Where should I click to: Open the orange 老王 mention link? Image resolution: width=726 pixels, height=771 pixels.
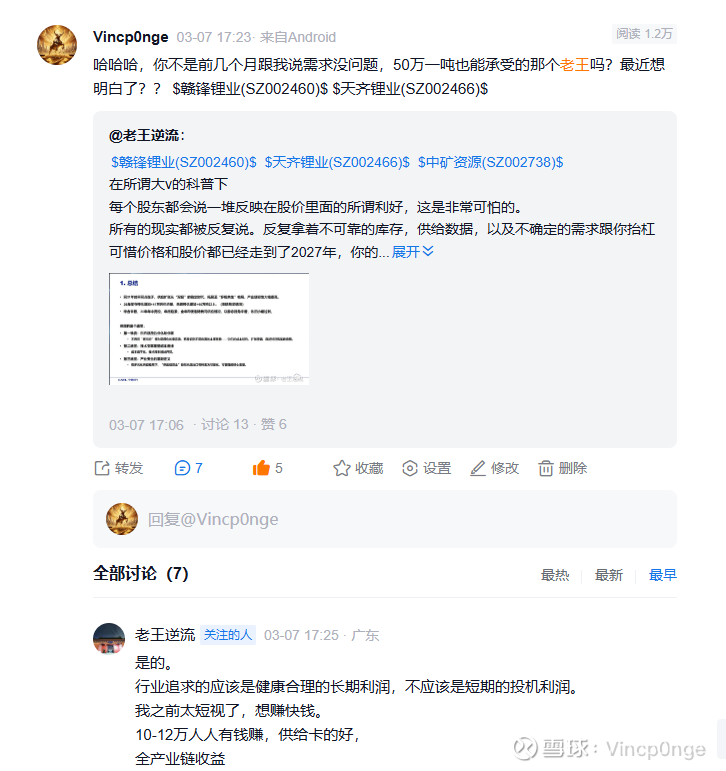575,64
